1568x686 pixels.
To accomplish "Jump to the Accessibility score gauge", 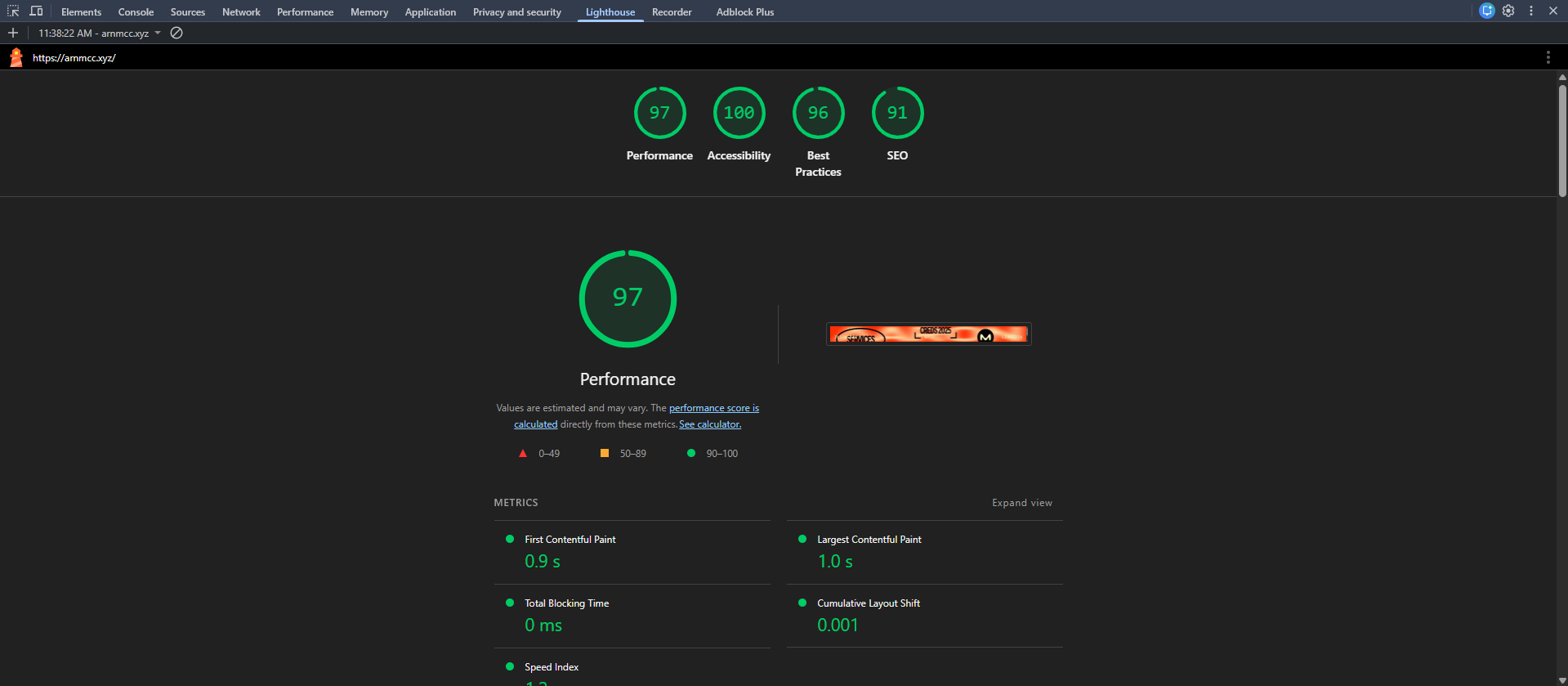I will pyautogui.click(x=739, y=114).
